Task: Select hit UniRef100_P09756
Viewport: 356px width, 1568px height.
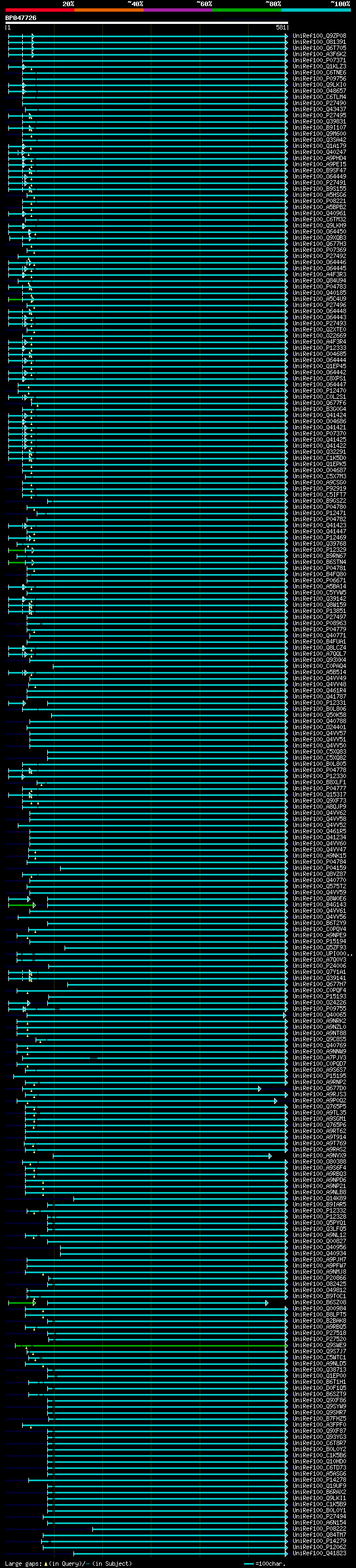Action: (319, 78)
